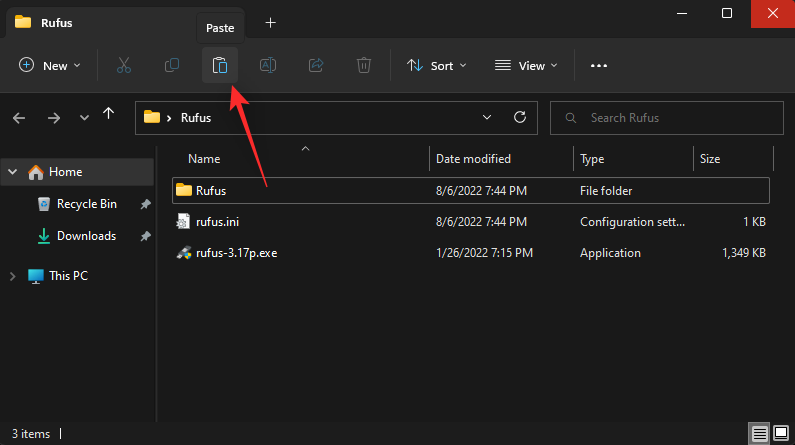Open Downloads in navigation pane

86,236
